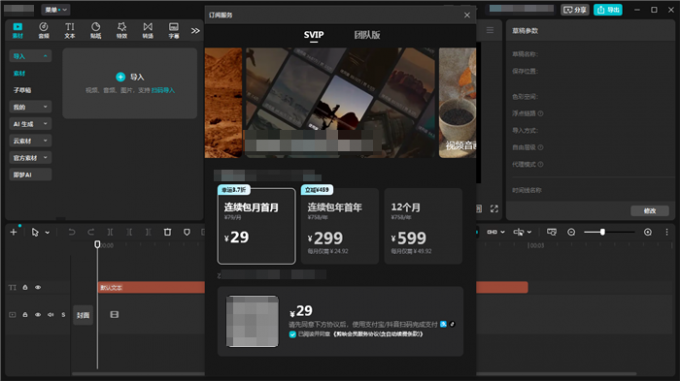Click the 封面 cover button
The width and height of the screenshot is (680, 381).
tap(83, 315)
